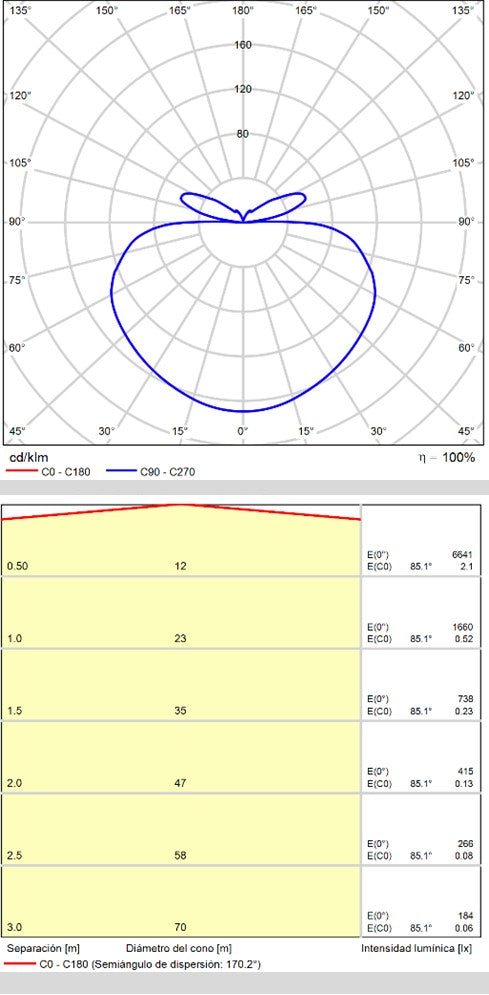Click the right lobe of blue curve
The image size is (489, 995).
coord(285,203)
